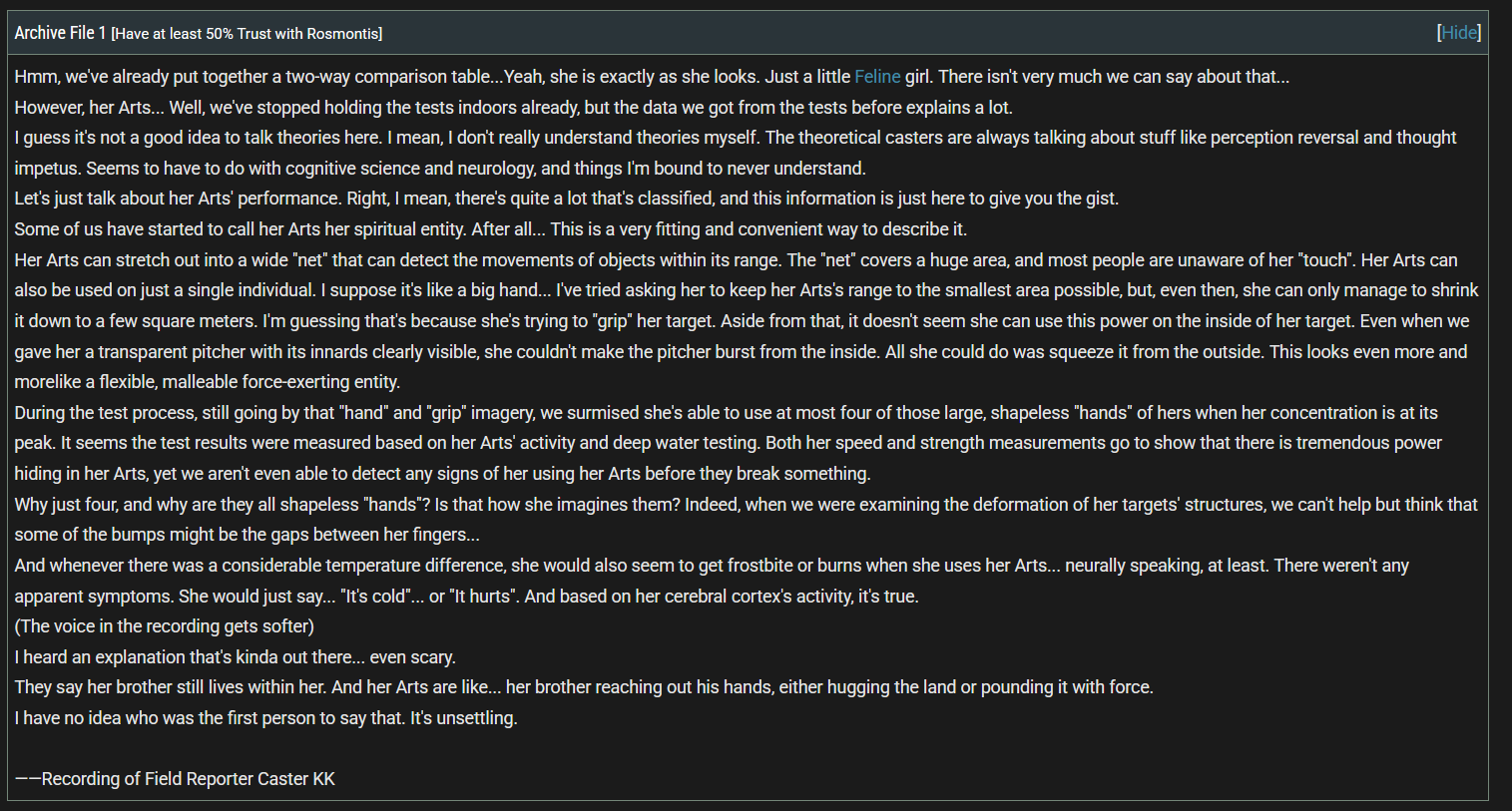Click the 50% Trust with Rosmontis requirement text
The width and height of the screenshot is (1512, 811).
point(247,34)
